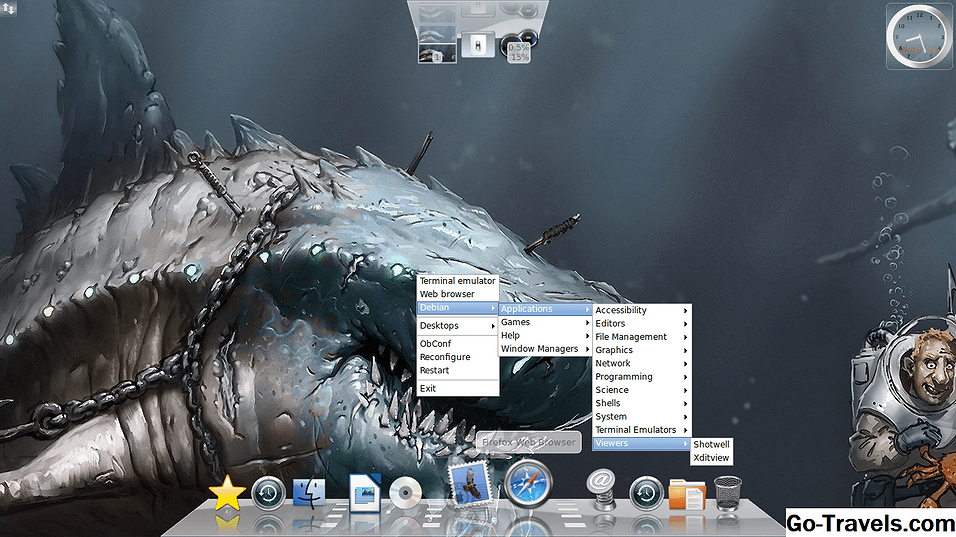Viewport: 956px width, 537px height.
Task: Launch Finder from the dock
Action: click(309, 493)
